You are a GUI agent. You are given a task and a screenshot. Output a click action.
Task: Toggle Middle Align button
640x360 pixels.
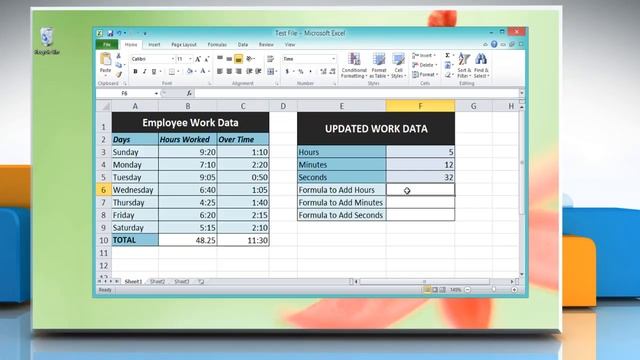[x=229, y=59]
